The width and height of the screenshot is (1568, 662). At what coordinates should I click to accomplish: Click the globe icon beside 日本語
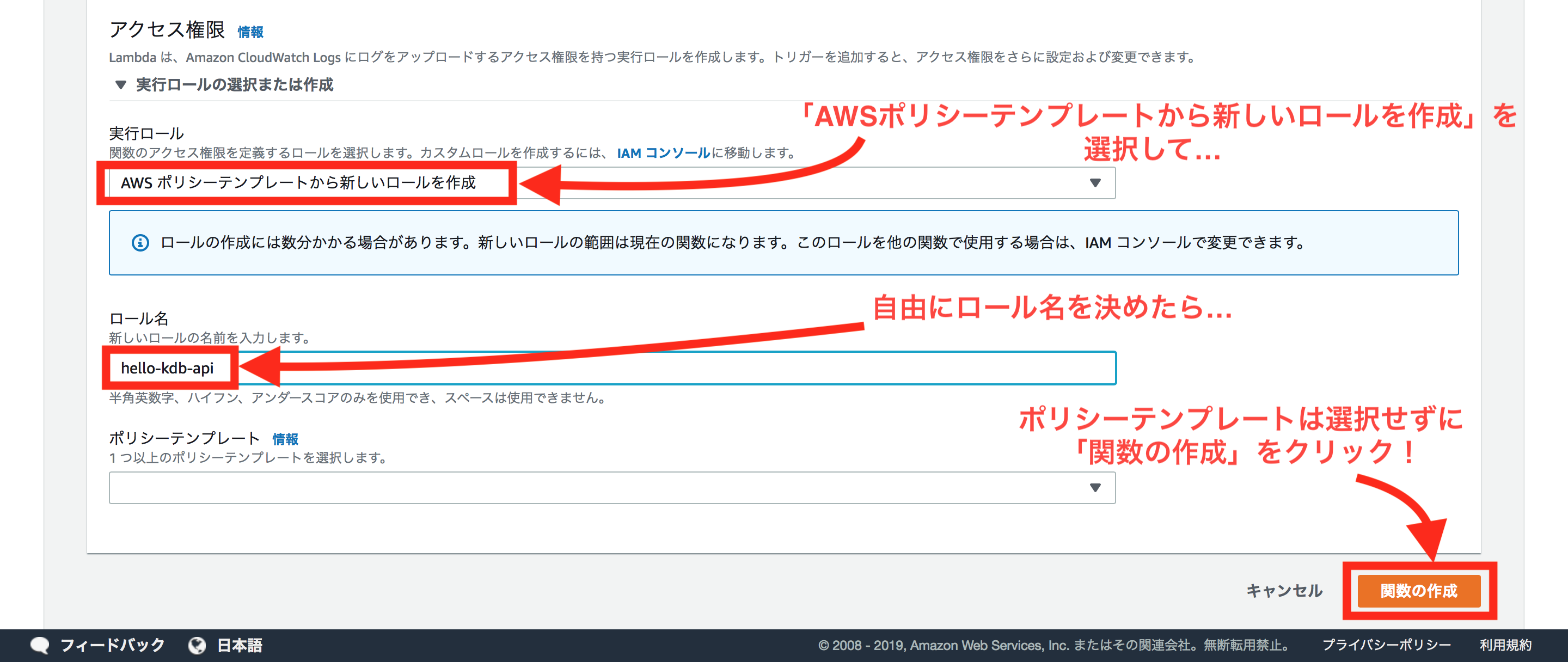tap(197, 645)
